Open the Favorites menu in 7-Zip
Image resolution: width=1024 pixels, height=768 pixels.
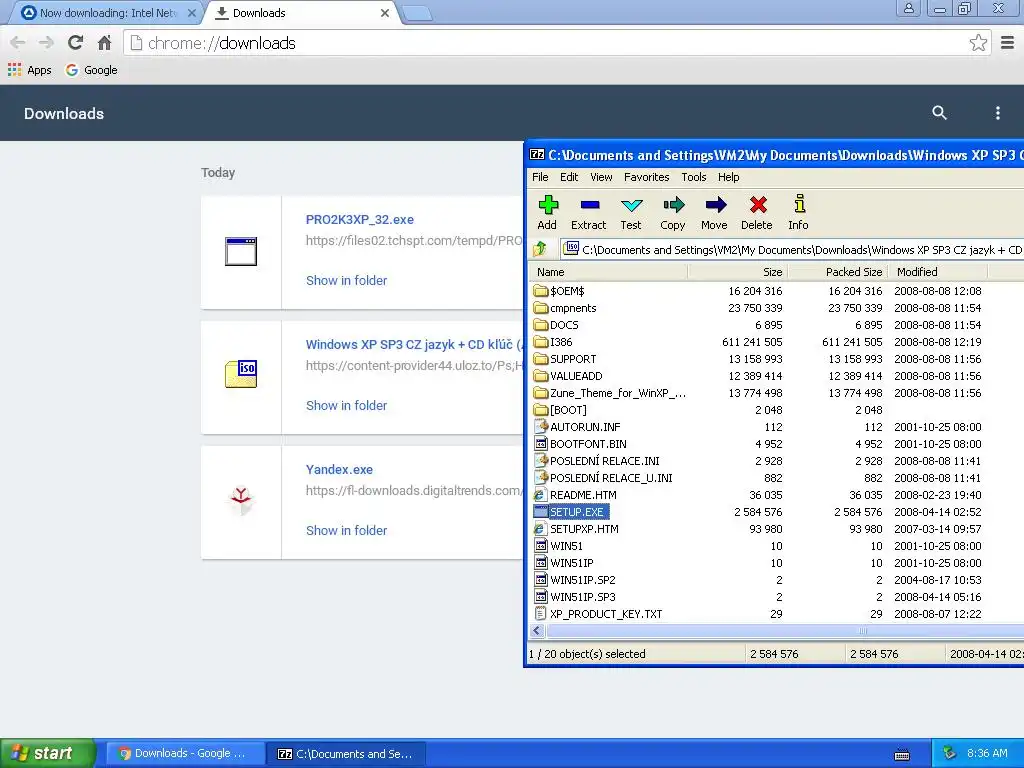tap(647, 177)
